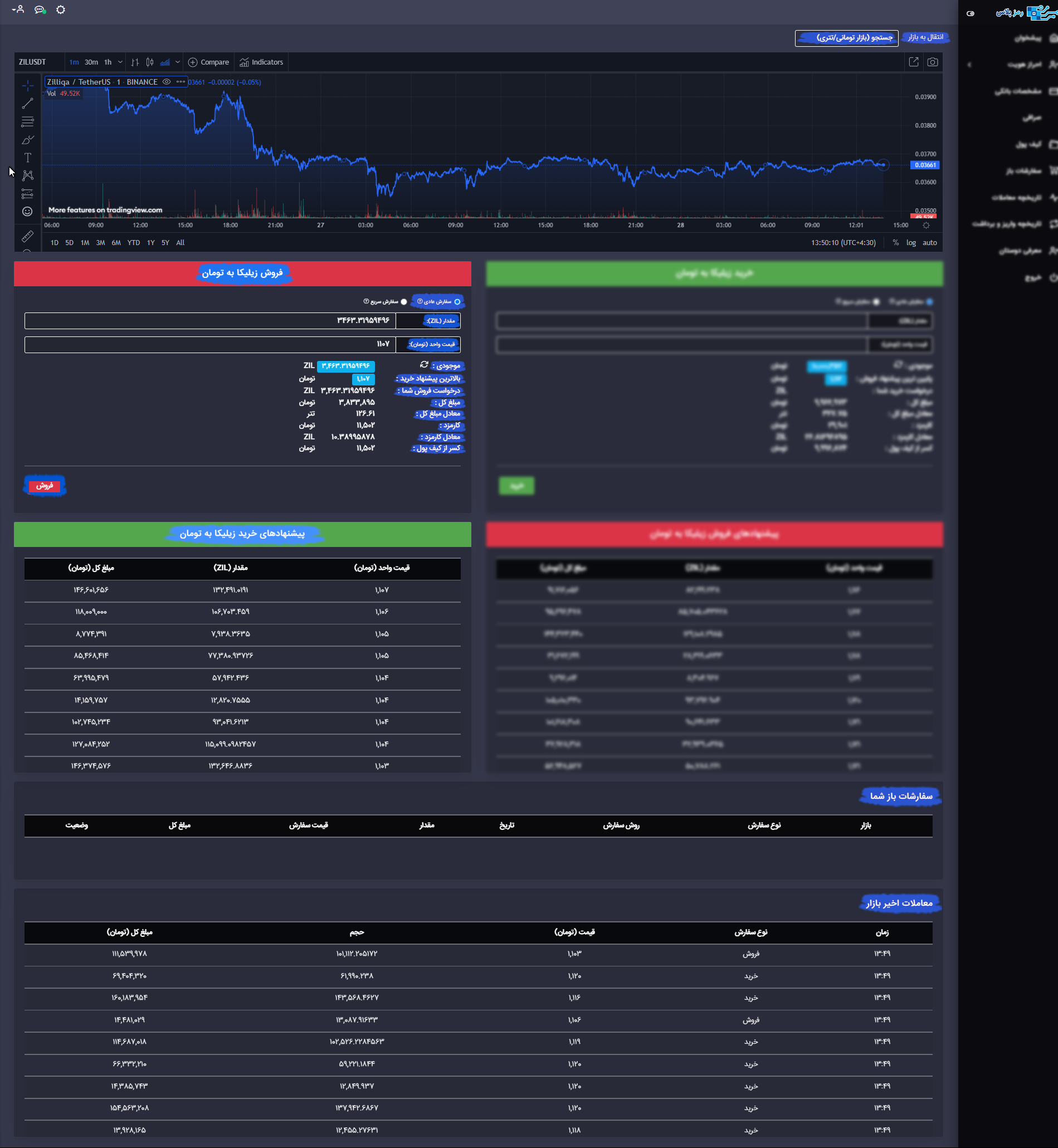Image resolution: width=1058 pixels, height=1148 pixels.
Task: Refresh the ZIL balance
Action: click(x=424, y=364)
